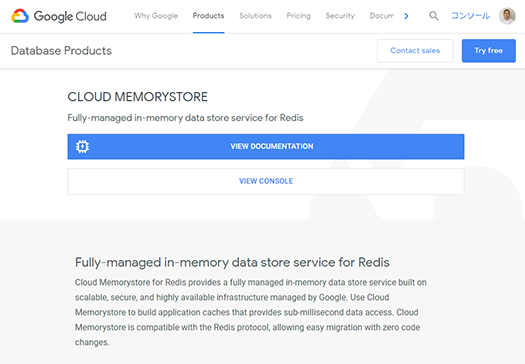This screenshot has height=364, width=525.
Task: Click the VIEW CONSOLE button
Action: (266, 181)
